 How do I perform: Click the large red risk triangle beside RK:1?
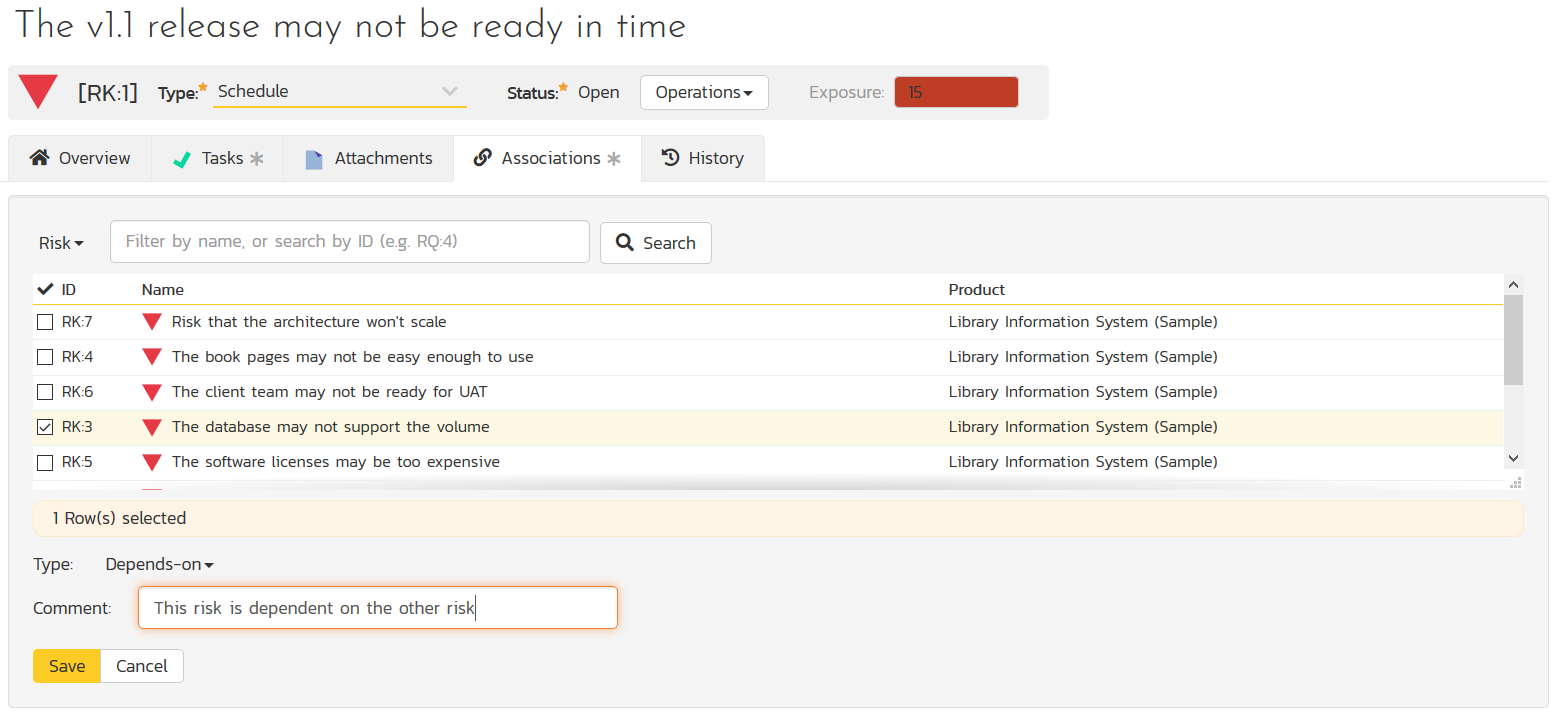click(40, 92)
